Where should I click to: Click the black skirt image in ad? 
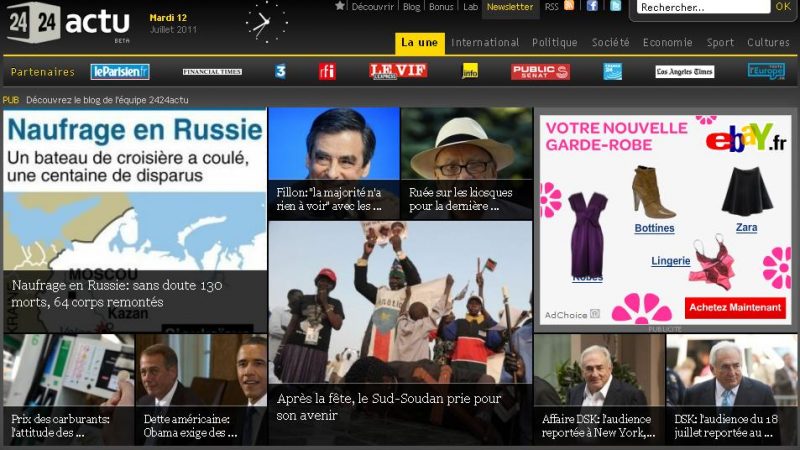(747, 191)
